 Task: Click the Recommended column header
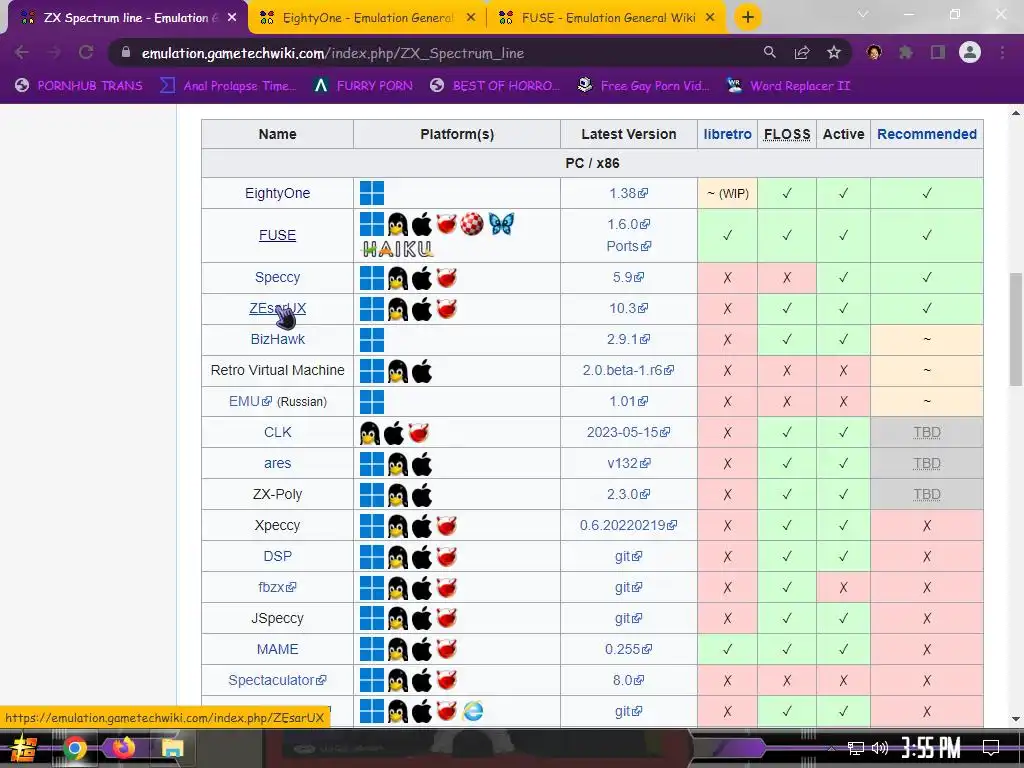point(927,134)
